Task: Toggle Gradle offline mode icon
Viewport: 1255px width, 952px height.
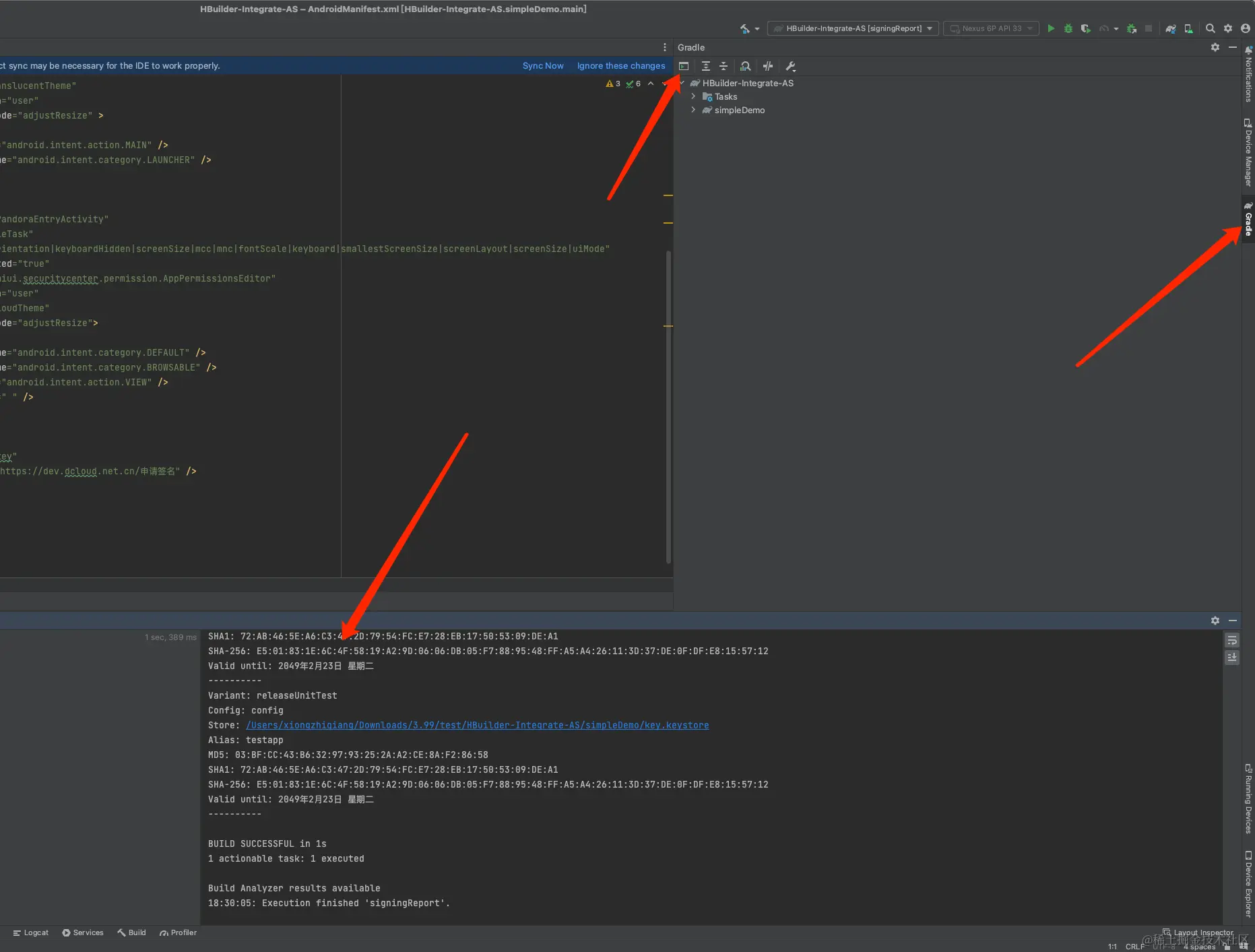Action: click(x=768, y=66)
